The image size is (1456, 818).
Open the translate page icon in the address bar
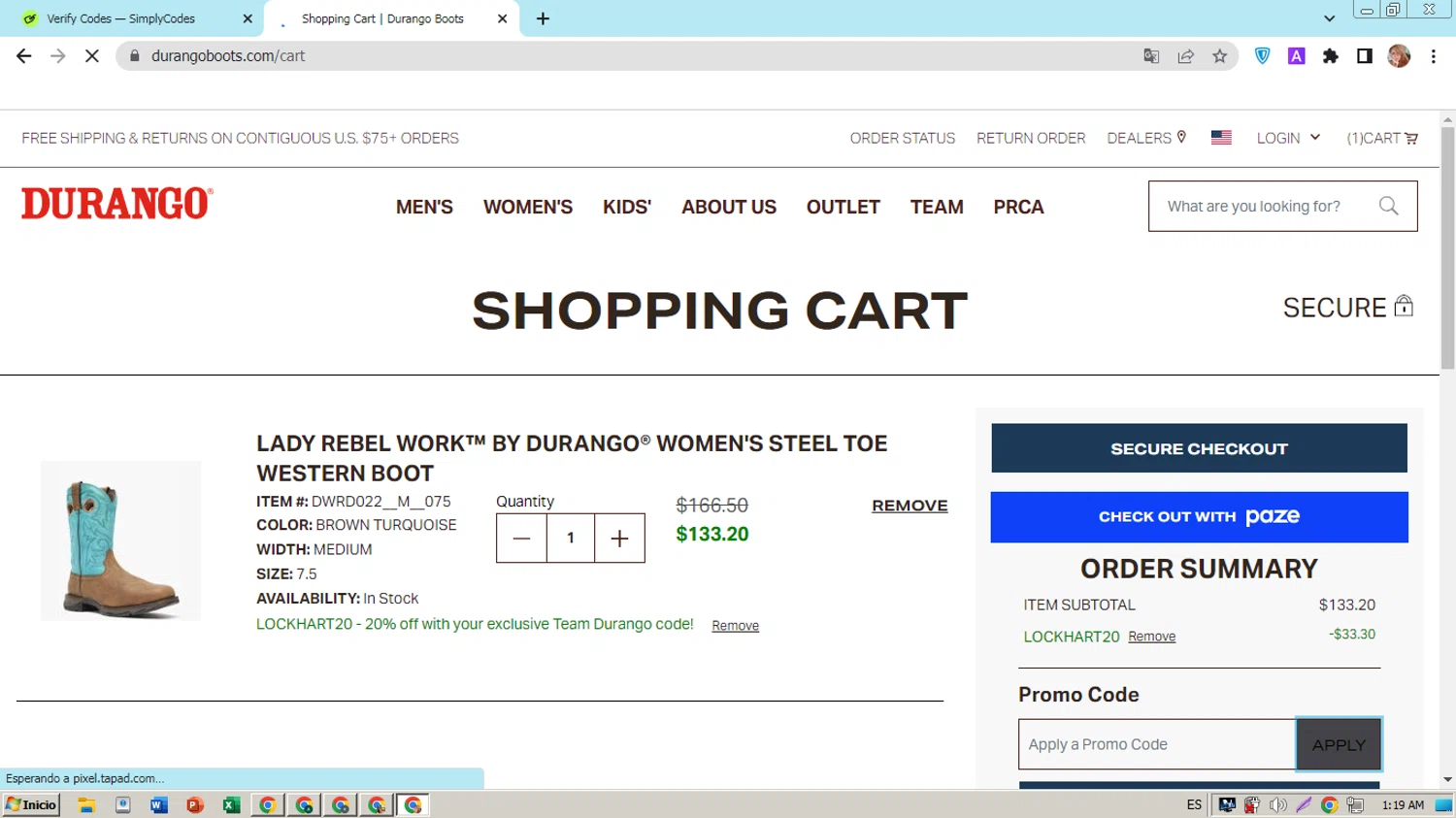[1151, 56]
